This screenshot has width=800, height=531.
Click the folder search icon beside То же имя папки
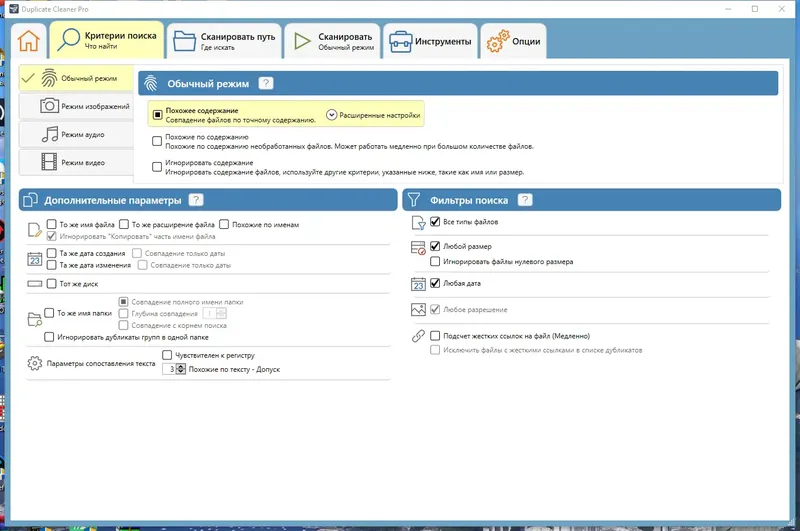coord(34,319)
